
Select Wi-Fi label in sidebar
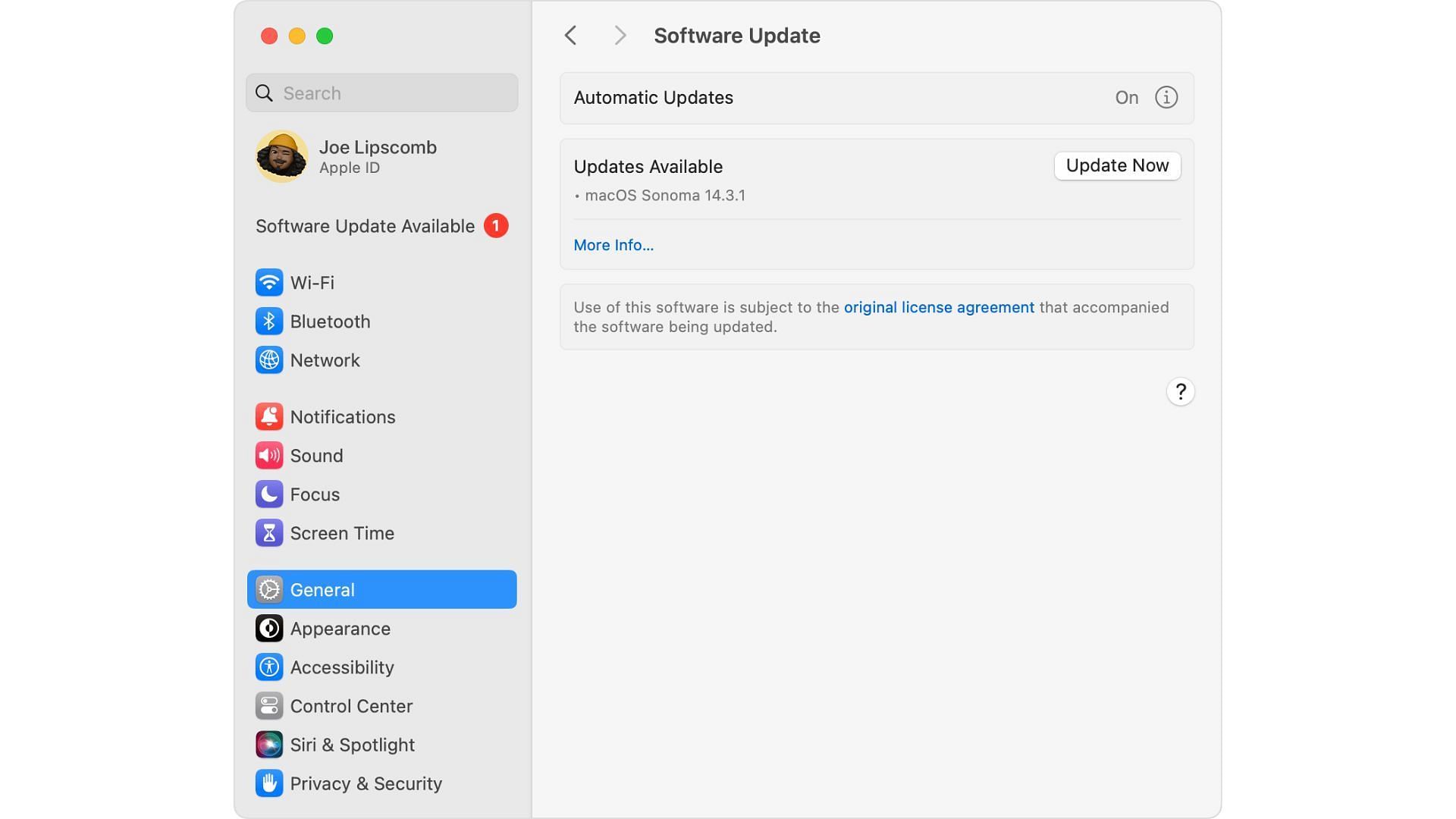click(x=312, y=283)
